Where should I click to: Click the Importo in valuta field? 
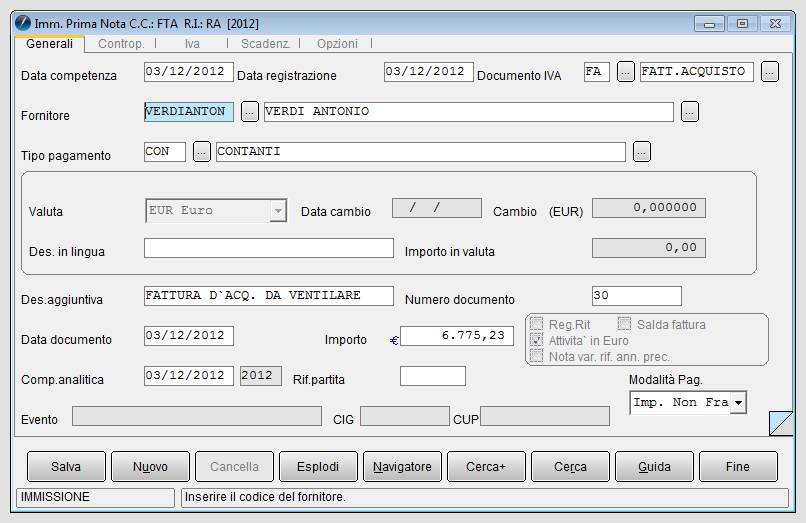pos(649,248)
